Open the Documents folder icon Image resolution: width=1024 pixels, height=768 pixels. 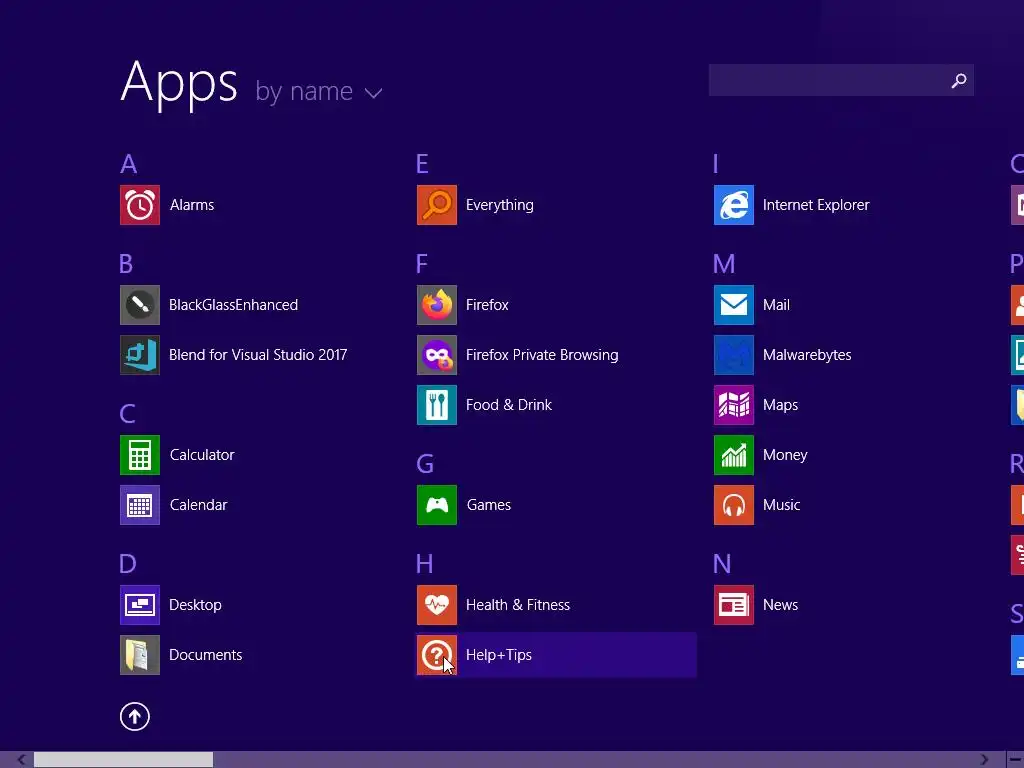140,655
